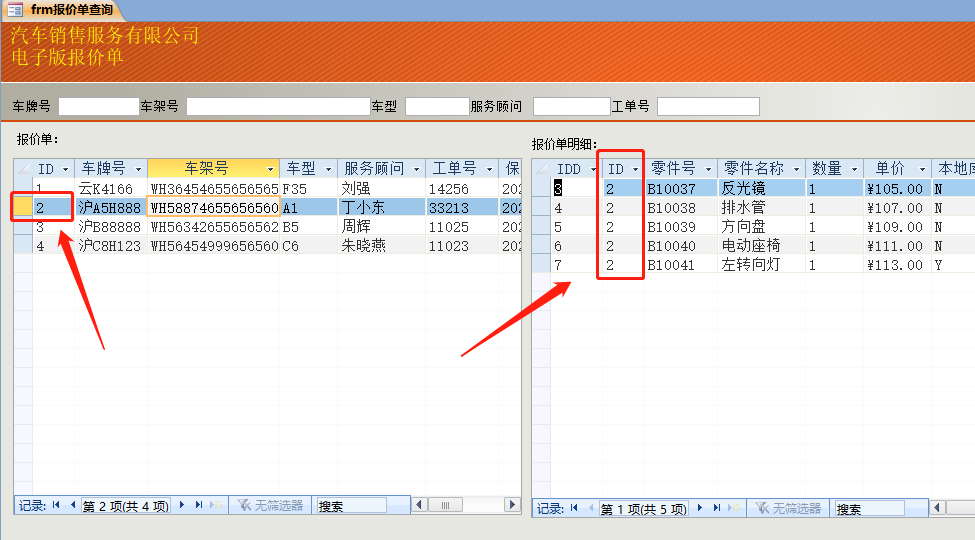This screenshot has height=540, width=975.
Task: Click 单价 cell ¥105.00
Action: pos(897,189)
